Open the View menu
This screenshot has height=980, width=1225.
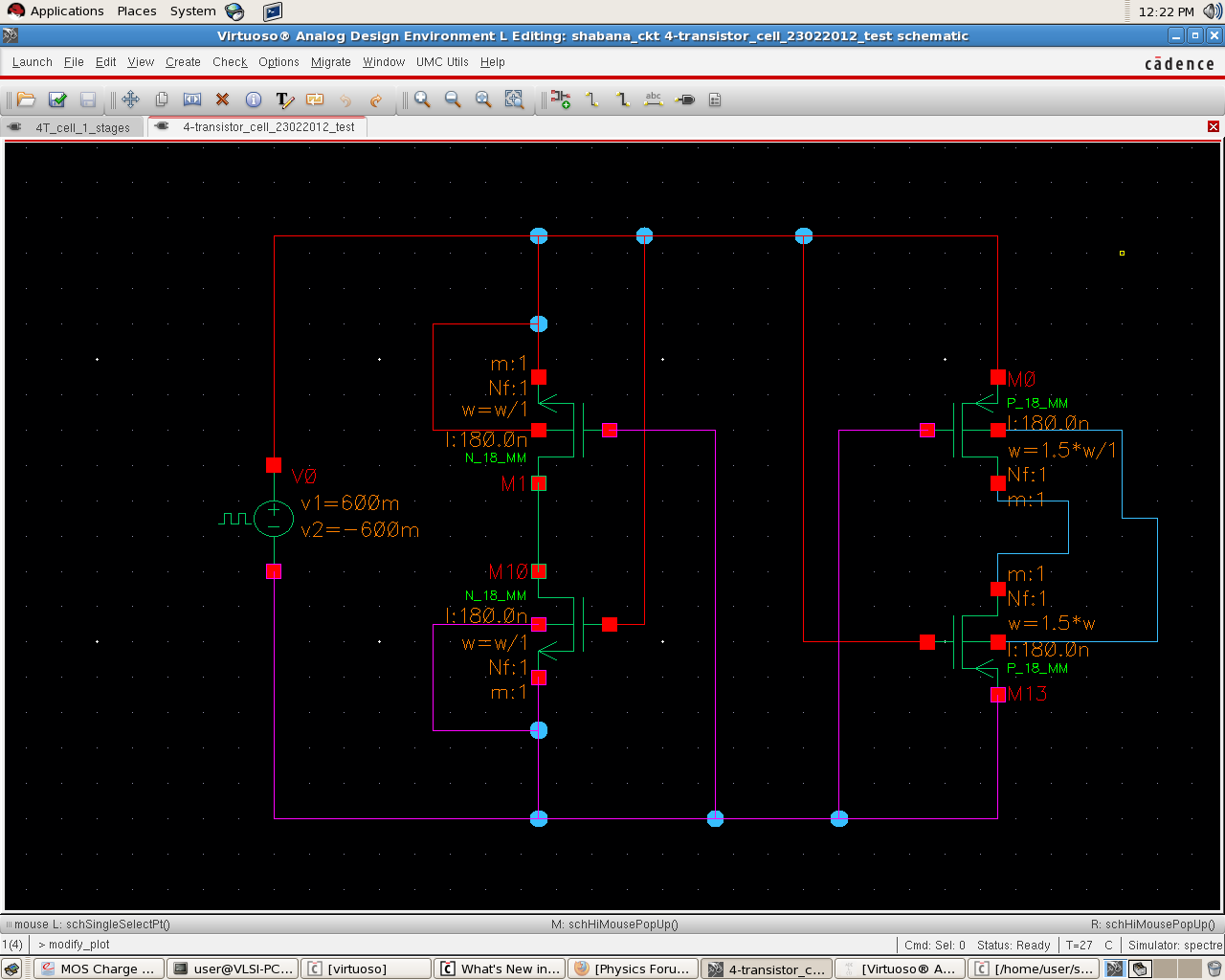(141, 62)
